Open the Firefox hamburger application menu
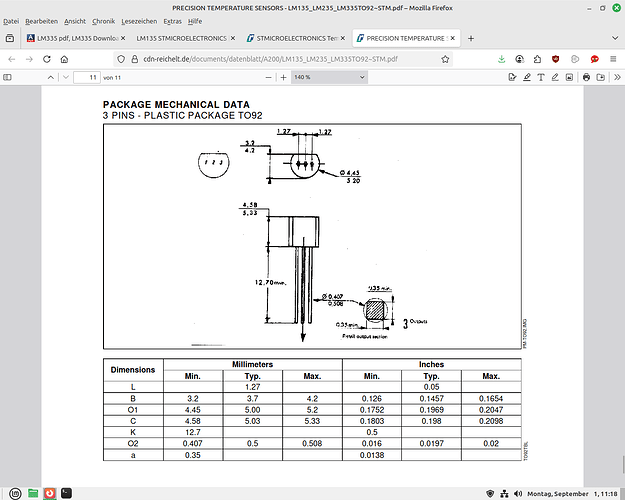Screen dimensions: 625x500 point(611,58)
